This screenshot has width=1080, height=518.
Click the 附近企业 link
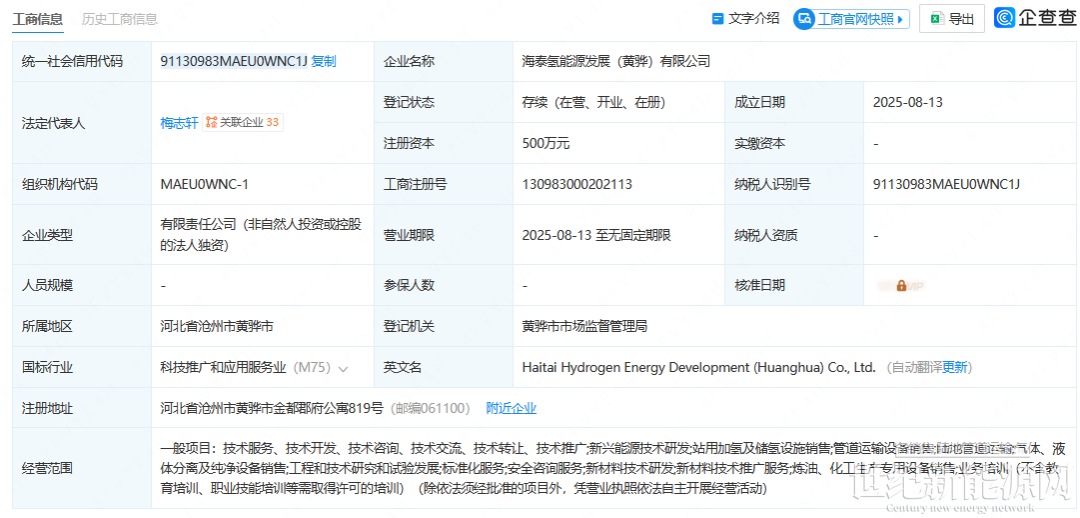[511, 408]
